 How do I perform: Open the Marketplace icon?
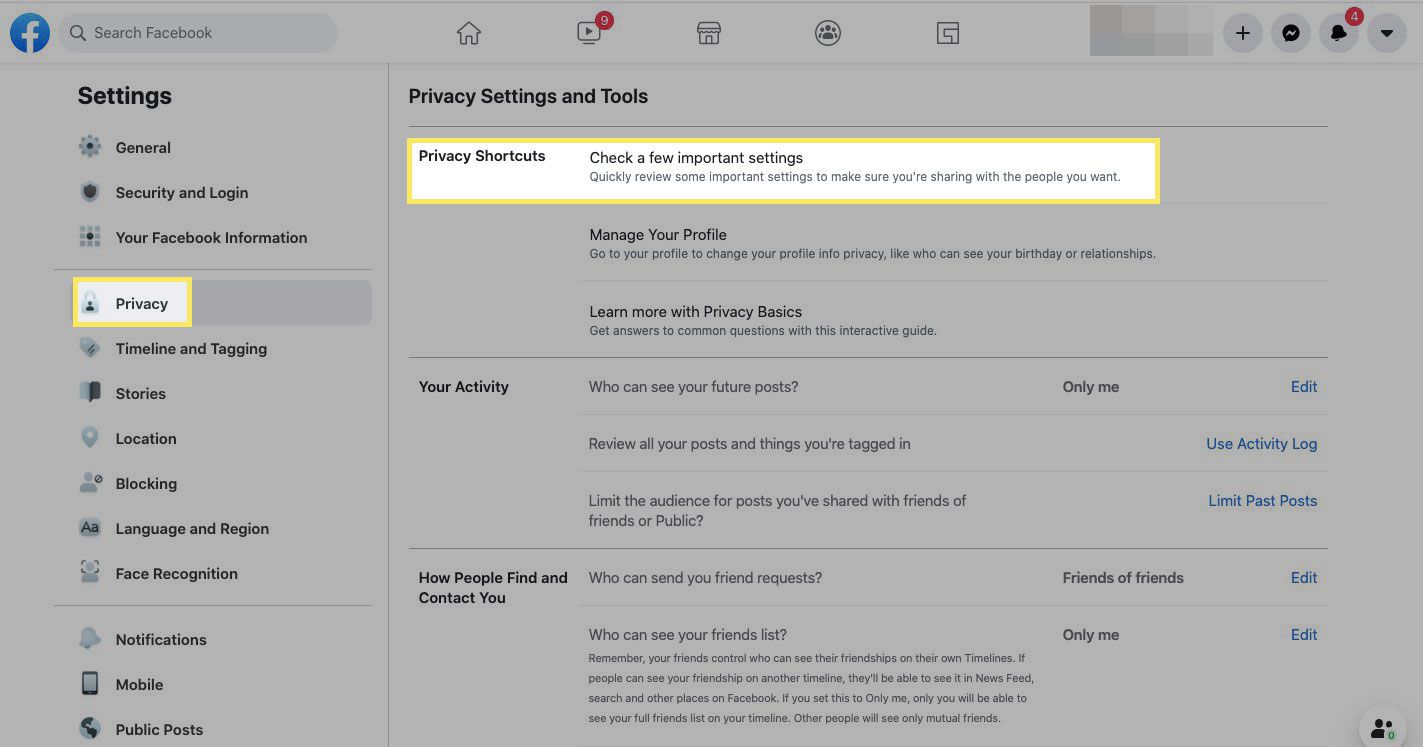[709, 33]
